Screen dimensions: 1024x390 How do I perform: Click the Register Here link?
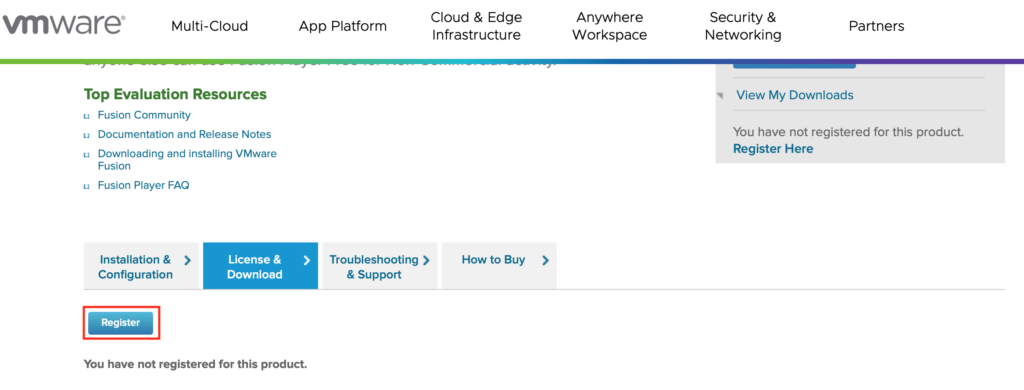pos(773,149)
